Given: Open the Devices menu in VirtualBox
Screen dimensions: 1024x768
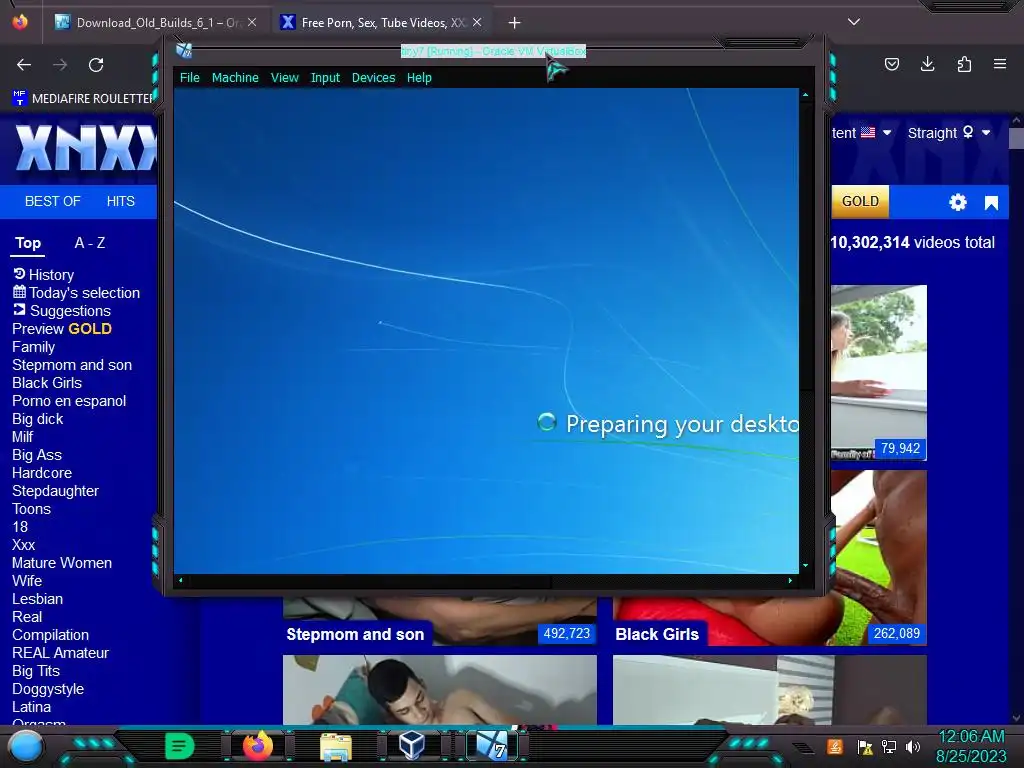Looking at the screenshot, I should pos(374,78).
